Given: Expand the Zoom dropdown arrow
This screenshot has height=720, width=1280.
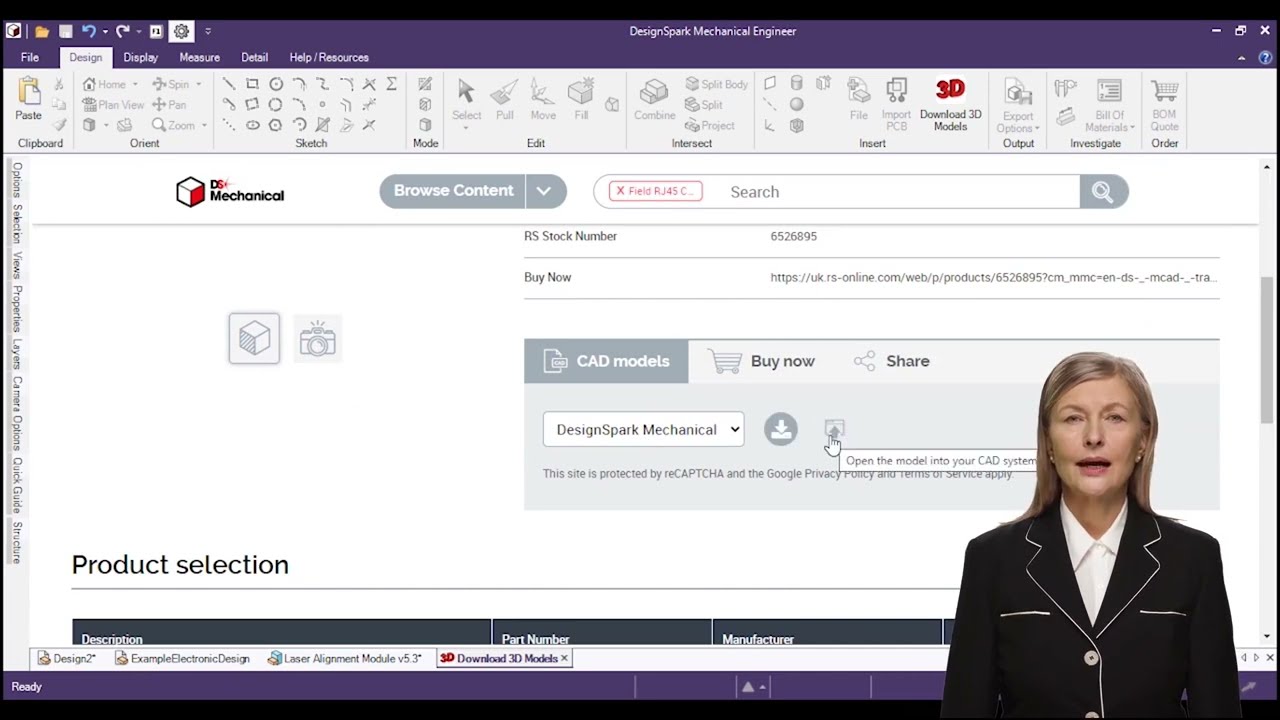Looking at the screenshot, I should click(x=204, y=125).
